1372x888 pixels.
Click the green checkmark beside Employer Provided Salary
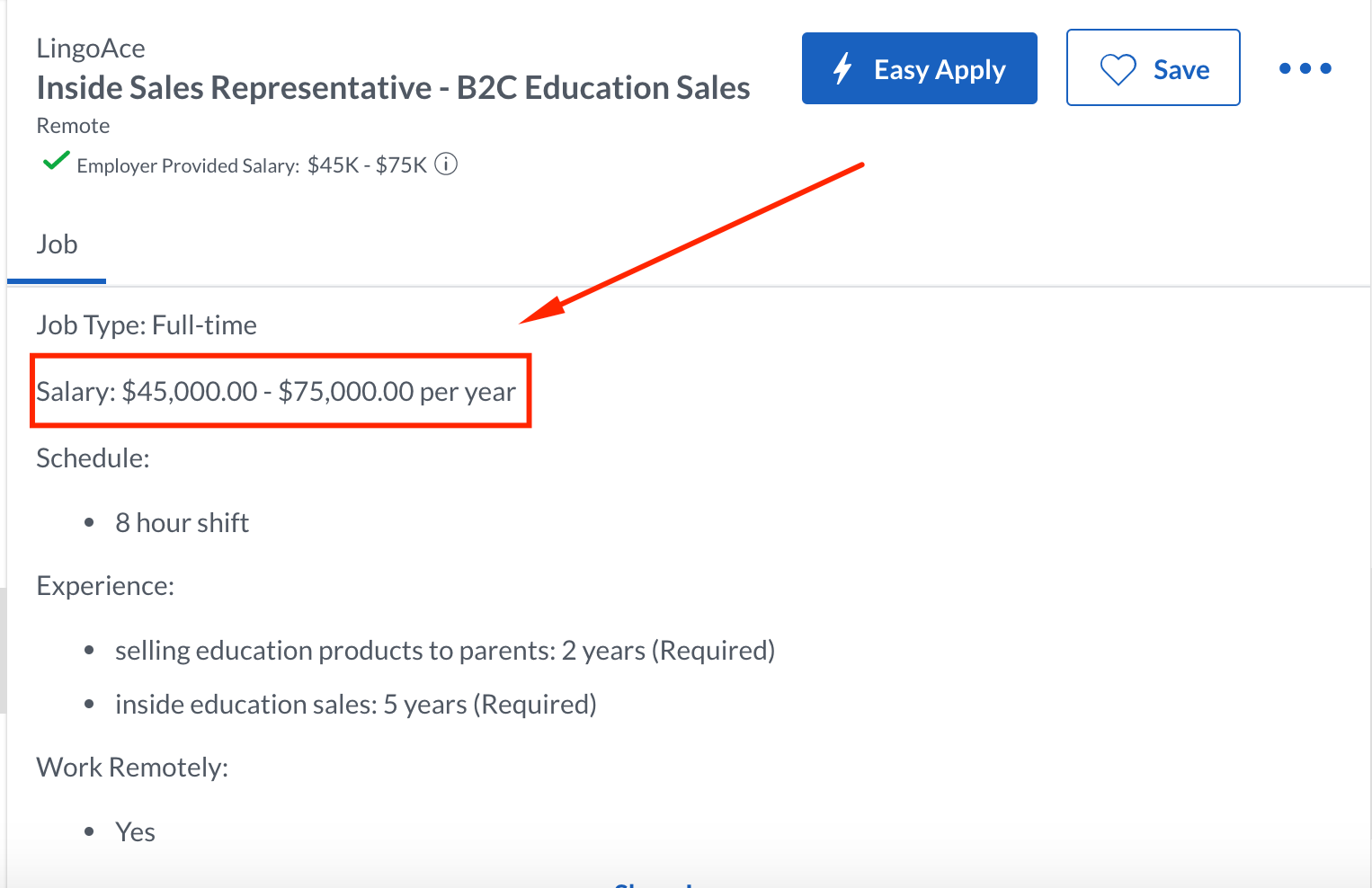[x=56, y=162]
